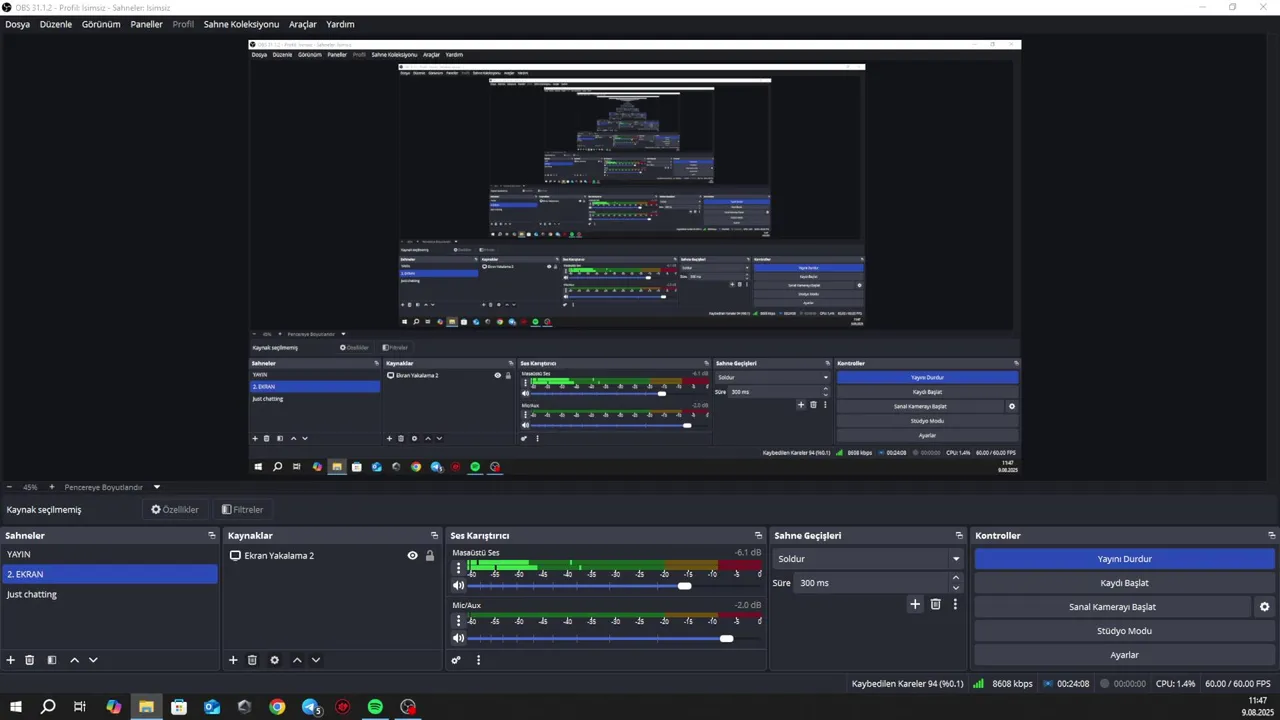1280x720 pixels.
Task: Open the Paneller menu
Action: click(146, 24)
